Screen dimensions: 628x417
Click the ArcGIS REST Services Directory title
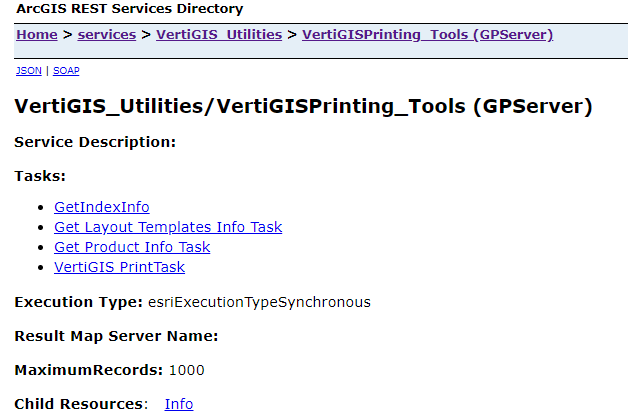tap(129, 9)
